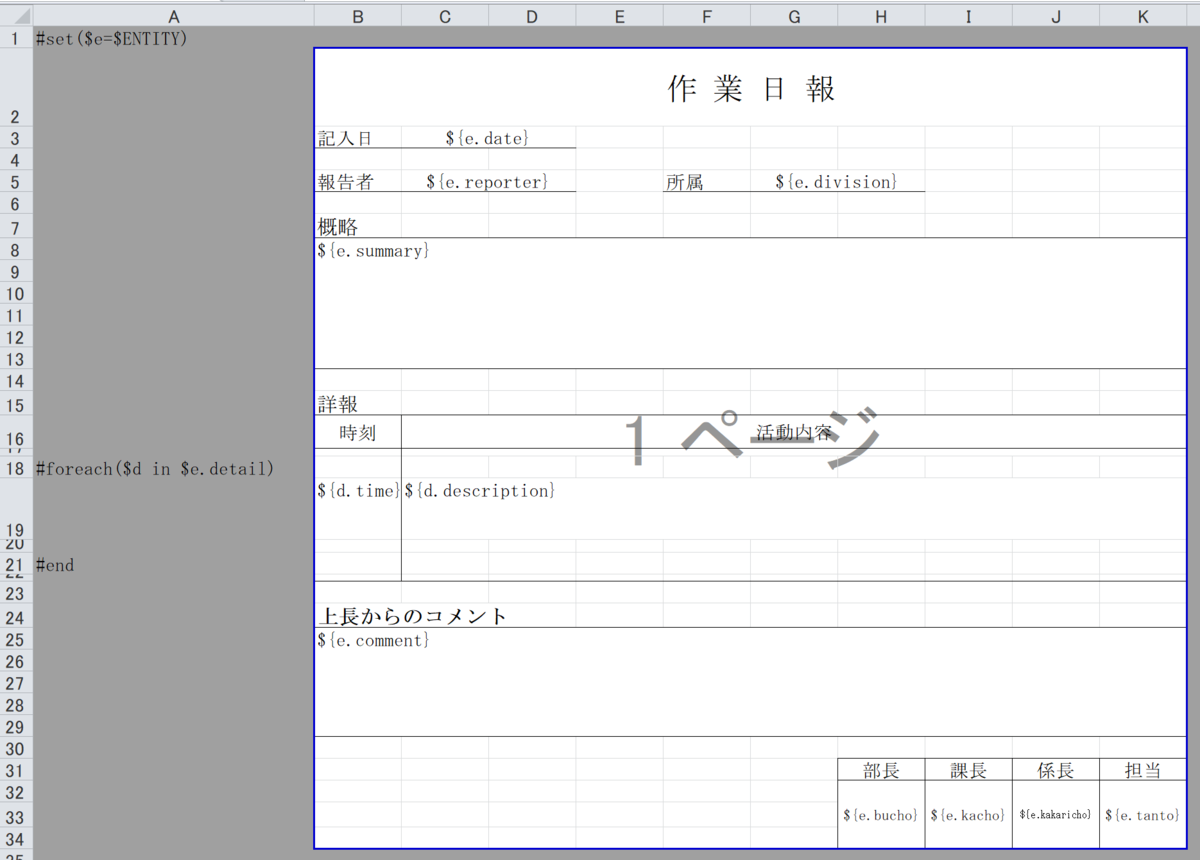Click the 担当 approval header cell
Screen dimensions: 1200x860
pos(1142,769)
